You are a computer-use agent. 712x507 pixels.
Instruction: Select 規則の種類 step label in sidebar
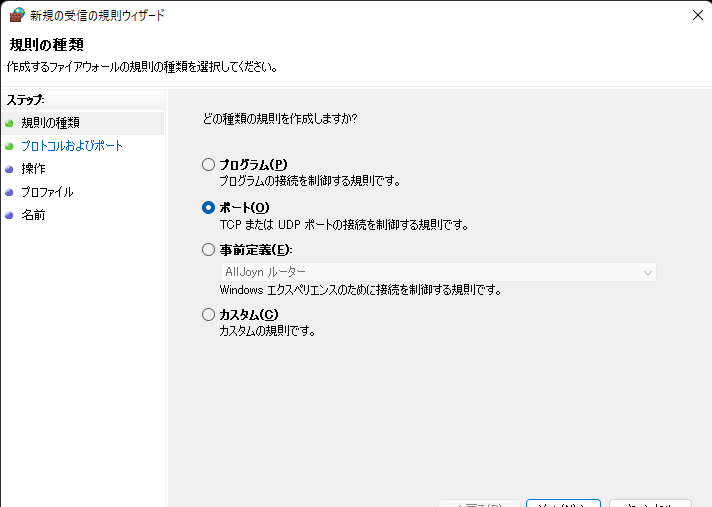click(x=50, y=123)
